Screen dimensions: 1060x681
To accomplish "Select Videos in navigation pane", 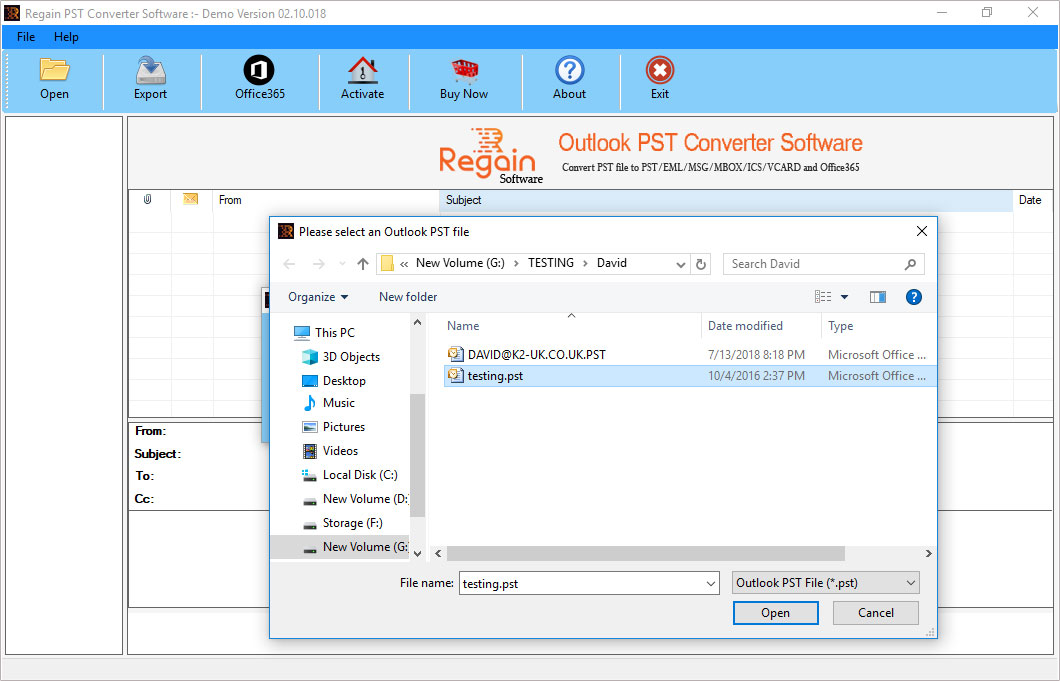I will point(330,451).
